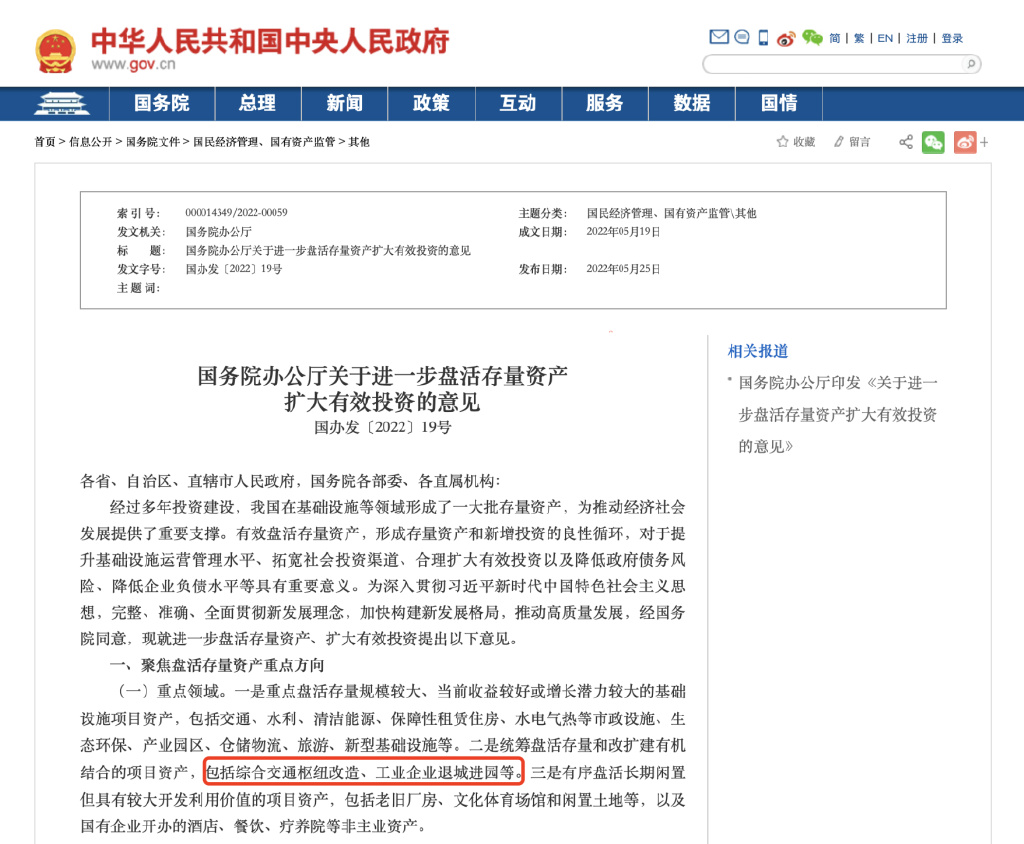Click the www.gov.cn URL text
Viewport: 1024px width, 844px height.
133,64
